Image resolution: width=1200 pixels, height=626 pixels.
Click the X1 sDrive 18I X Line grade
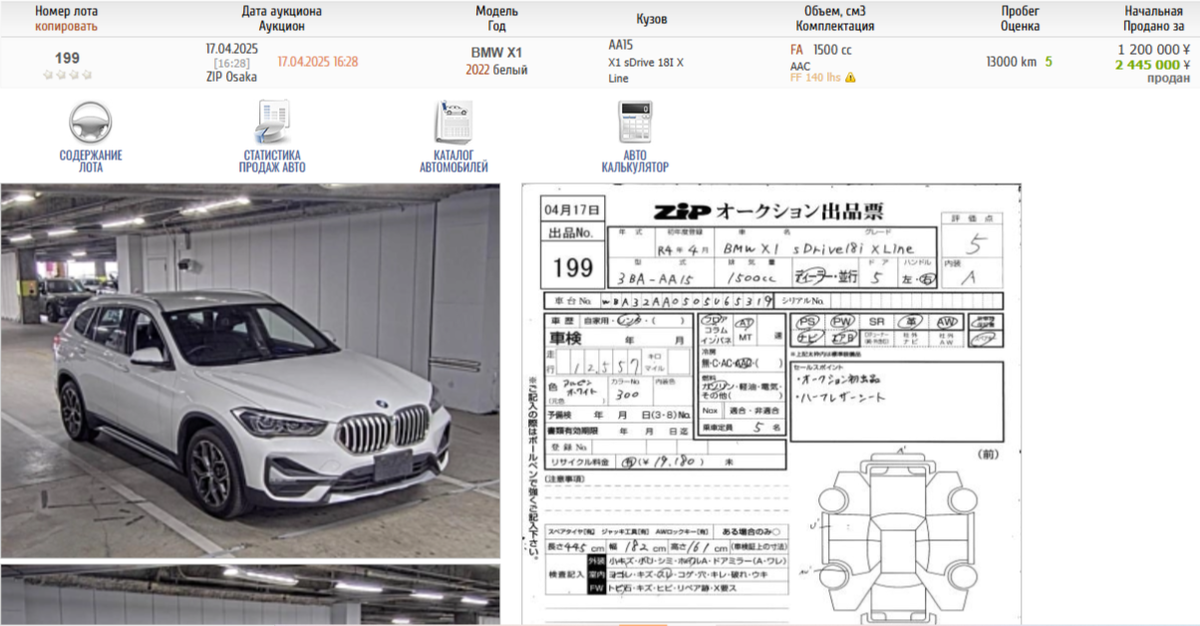pos(646,70)
